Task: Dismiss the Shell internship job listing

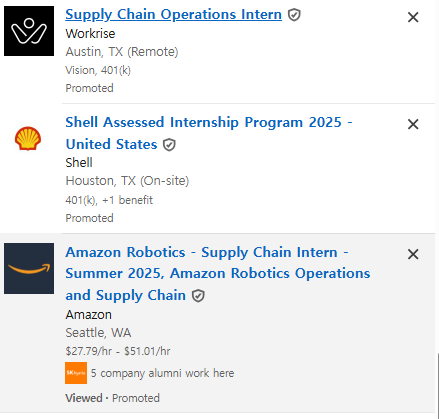Action: click(413, 124)
